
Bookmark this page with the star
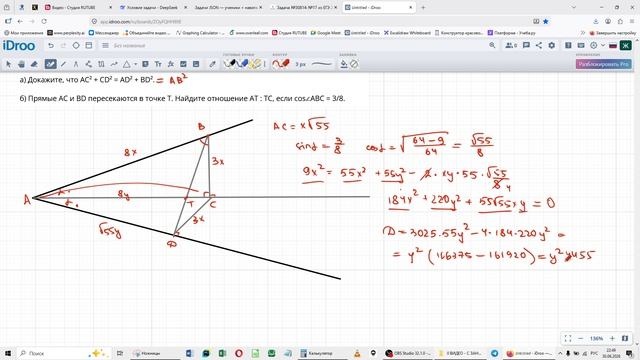tap(546, 21)
